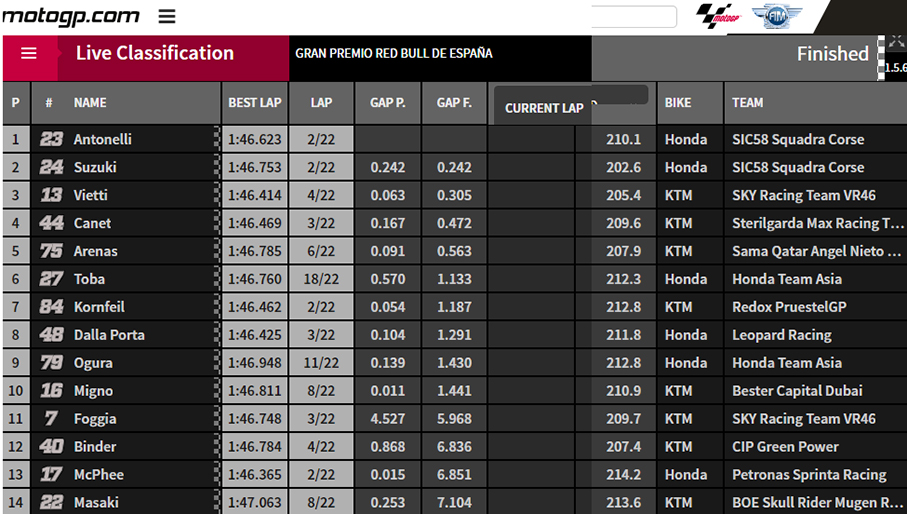Select the Live Classification tab title
The height and width of the screenshot is (514, 907).
point(155,54)
